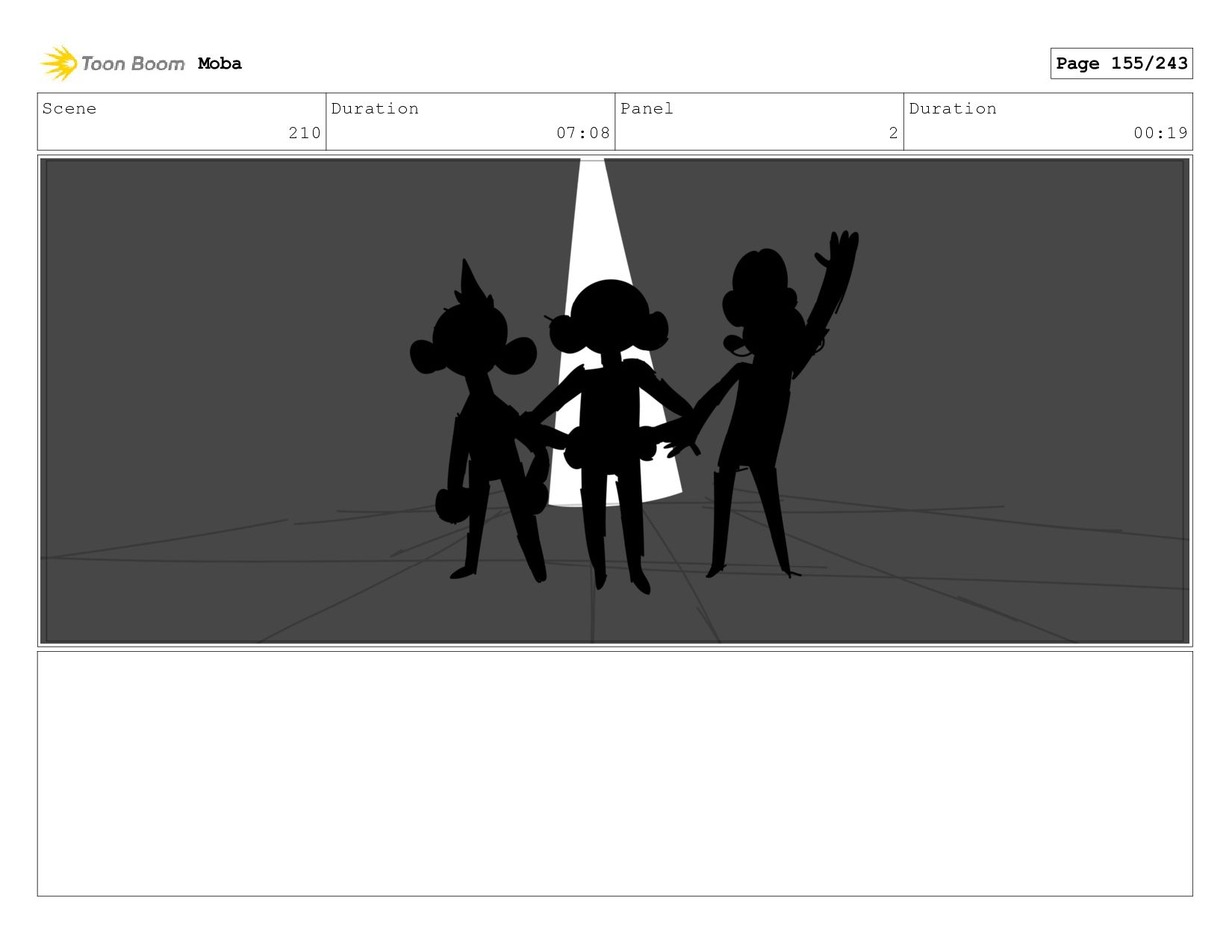This screenshot has width=1232, height=952.
Task: Select the project title 'Moba'
Action: 220,63
